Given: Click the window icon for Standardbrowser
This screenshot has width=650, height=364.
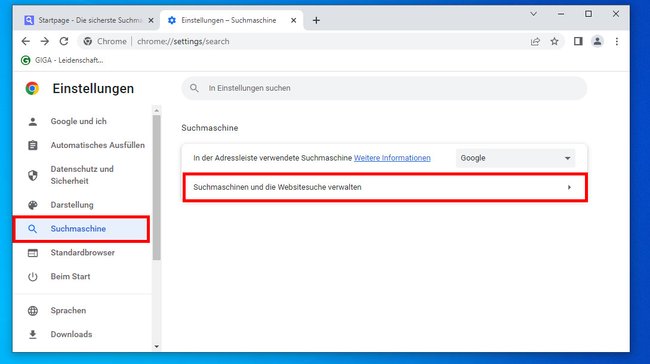Looking at the screenshot, I should pyautogui.click(x=33, y=253).
